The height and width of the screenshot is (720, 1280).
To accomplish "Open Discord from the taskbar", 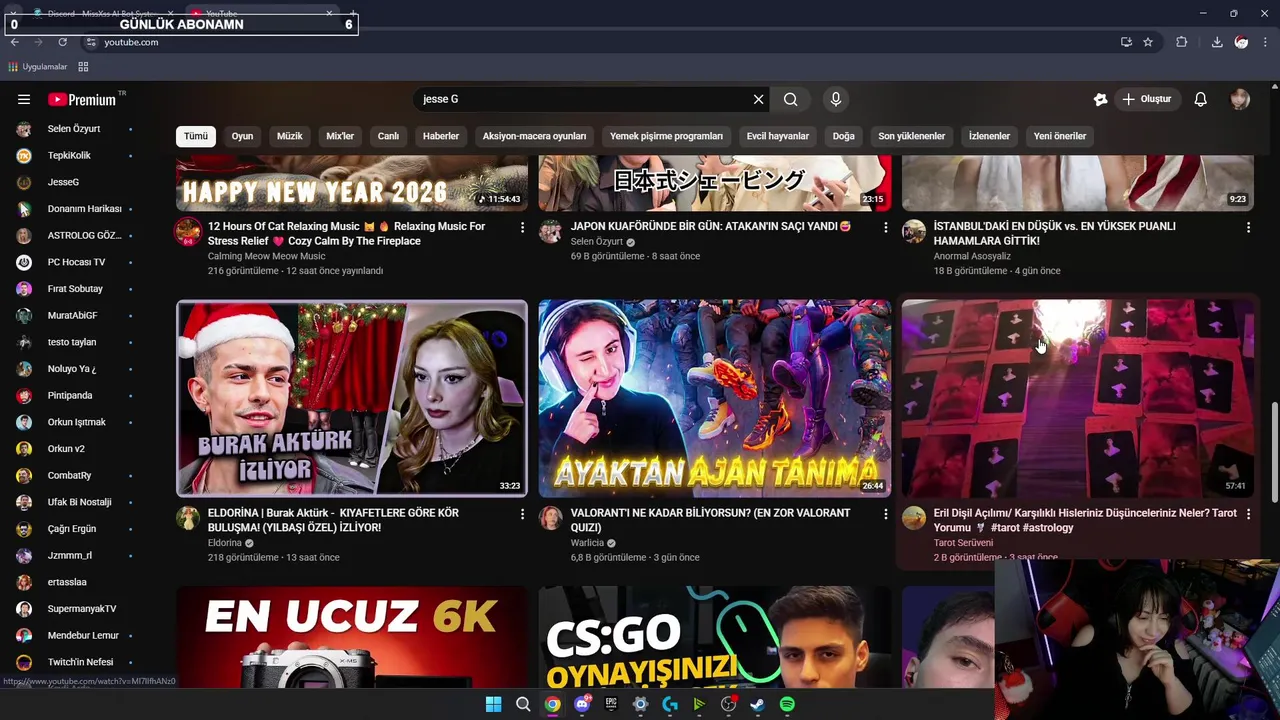I will pos(581,704).
